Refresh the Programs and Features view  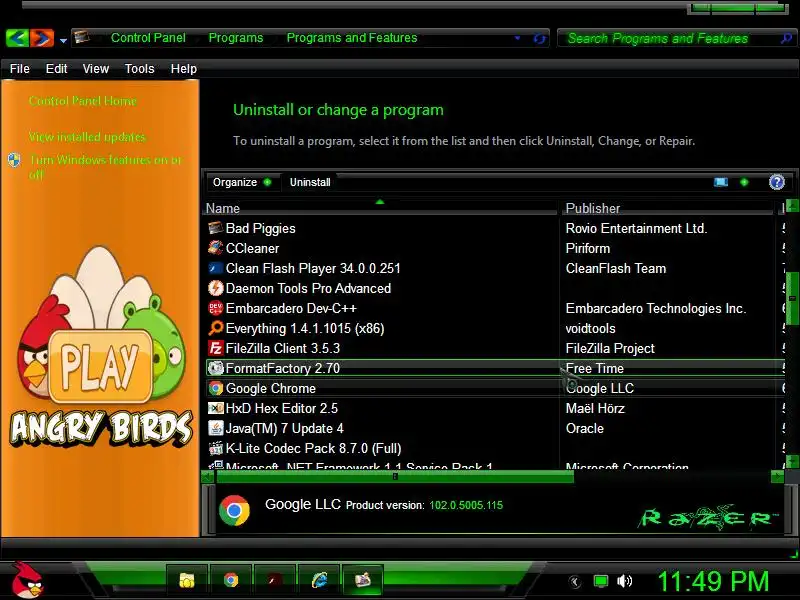pos(539,38)
